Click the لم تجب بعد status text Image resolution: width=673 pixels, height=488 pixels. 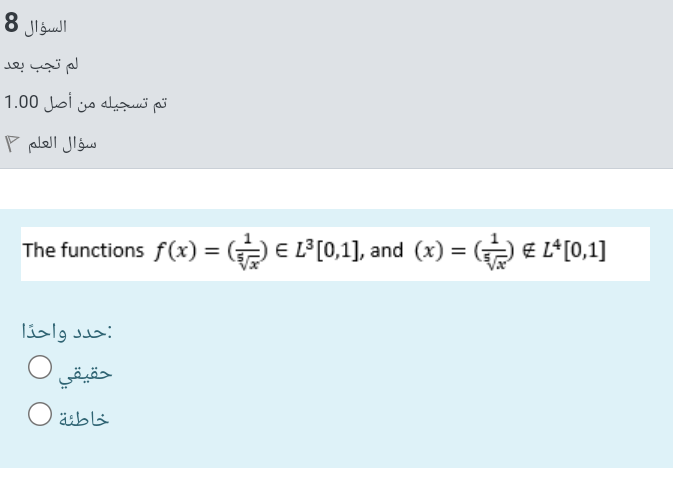41,64
